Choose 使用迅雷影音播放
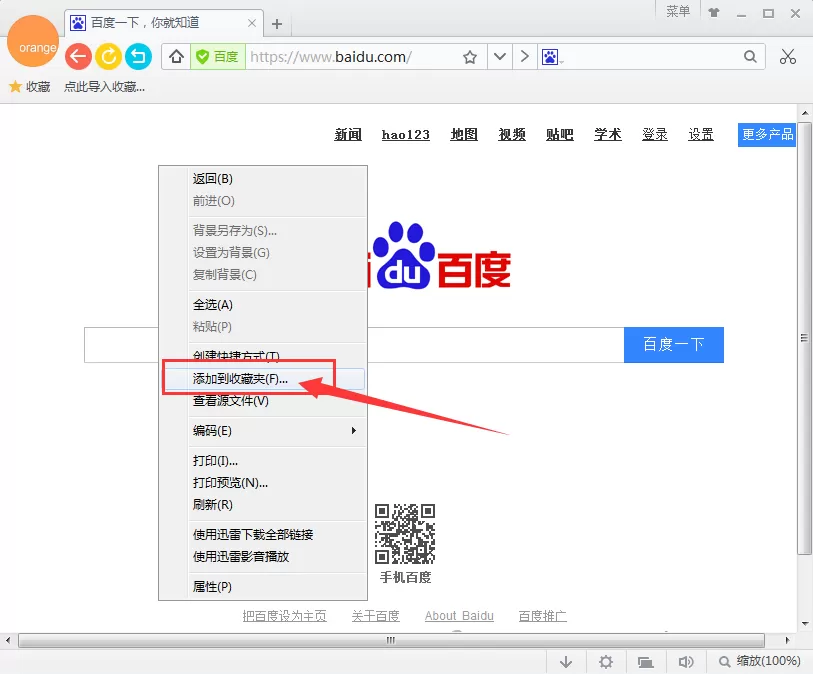Viewport: 813px width, 674px height. coord(263,556)
